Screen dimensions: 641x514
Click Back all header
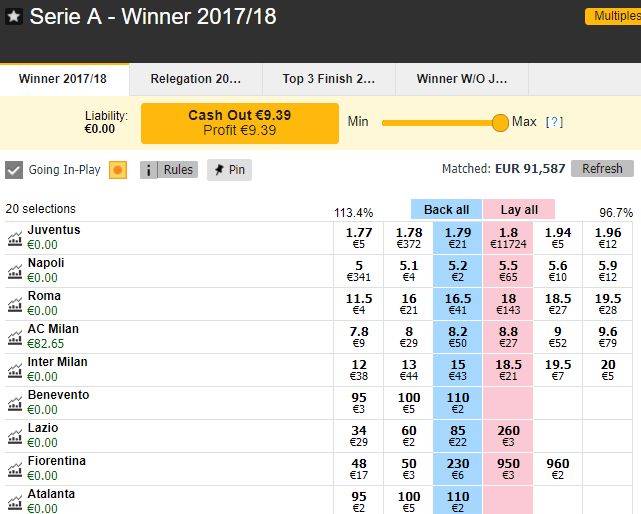[446, 210]
